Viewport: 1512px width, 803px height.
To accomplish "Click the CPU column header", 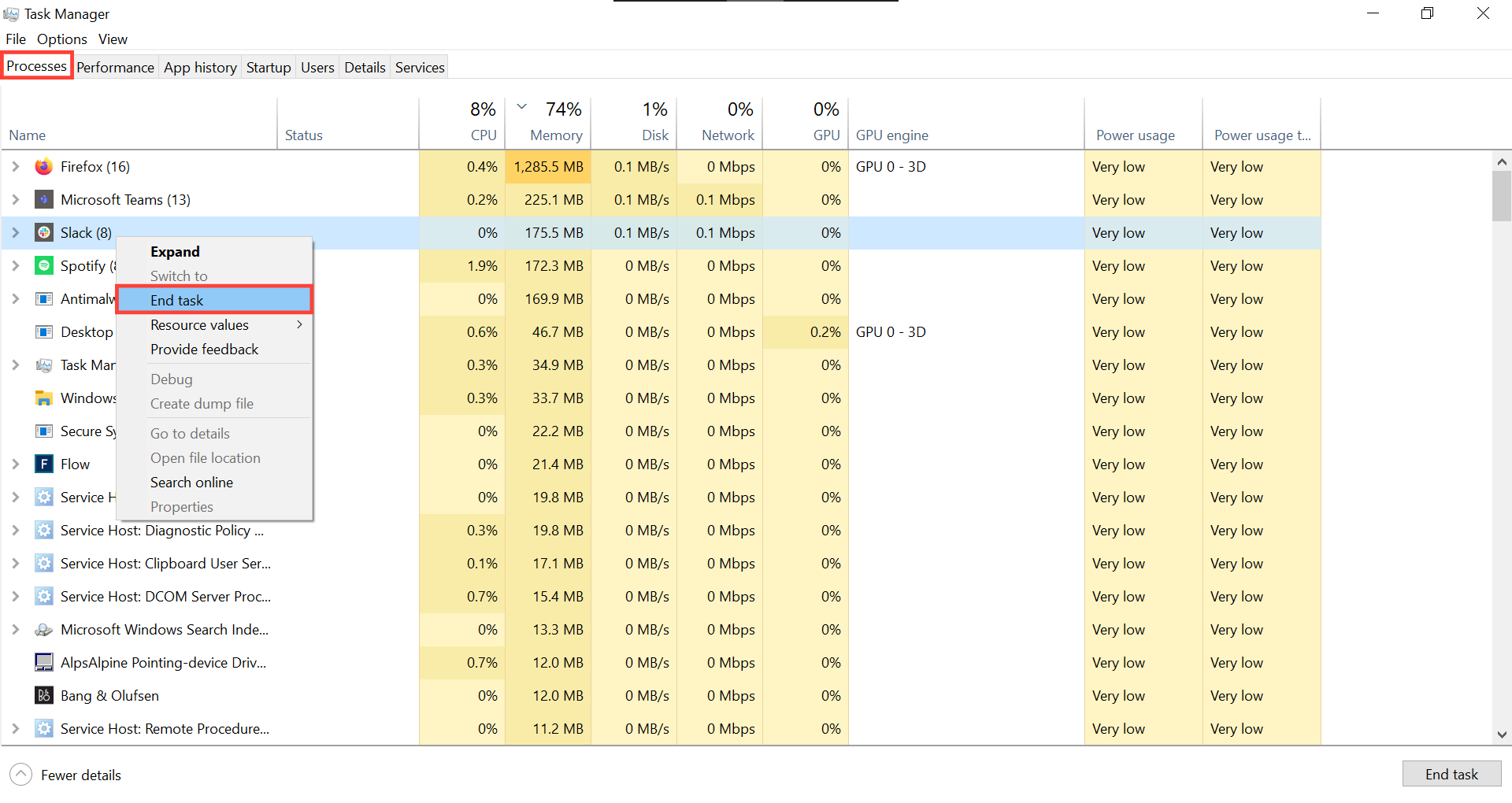I will tap(472, 122).
